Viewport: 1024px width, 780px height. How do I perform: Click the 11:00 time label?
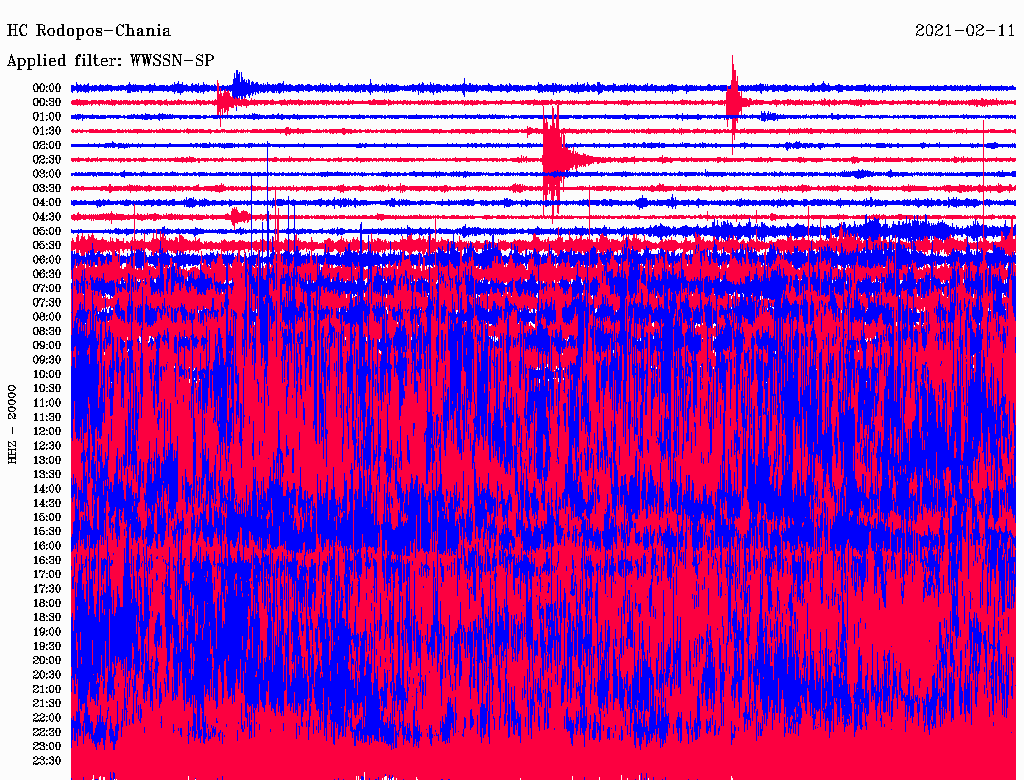[x=47, y=403]
